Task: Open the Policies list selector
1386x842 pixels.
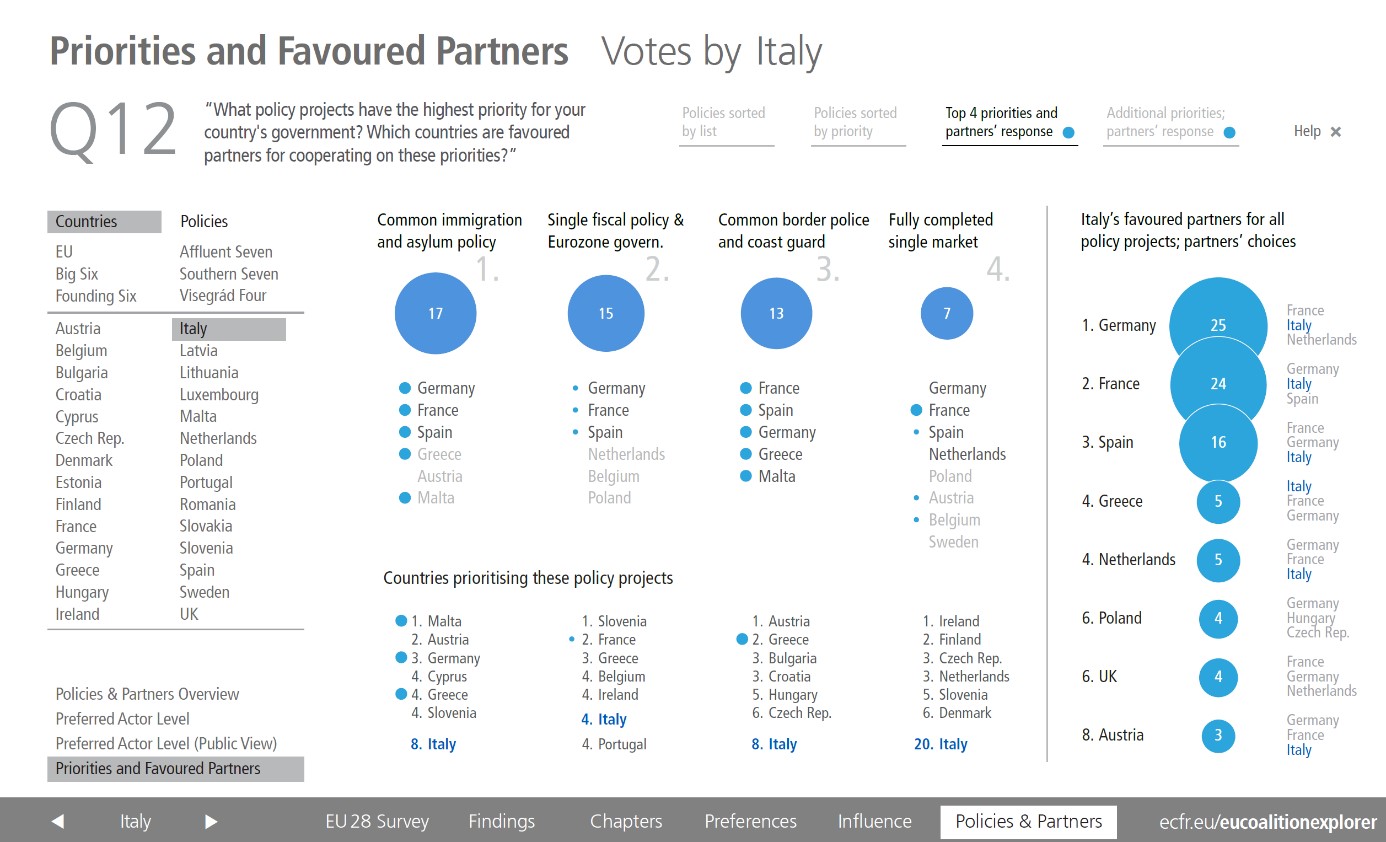Action: (x=204, y=221)
